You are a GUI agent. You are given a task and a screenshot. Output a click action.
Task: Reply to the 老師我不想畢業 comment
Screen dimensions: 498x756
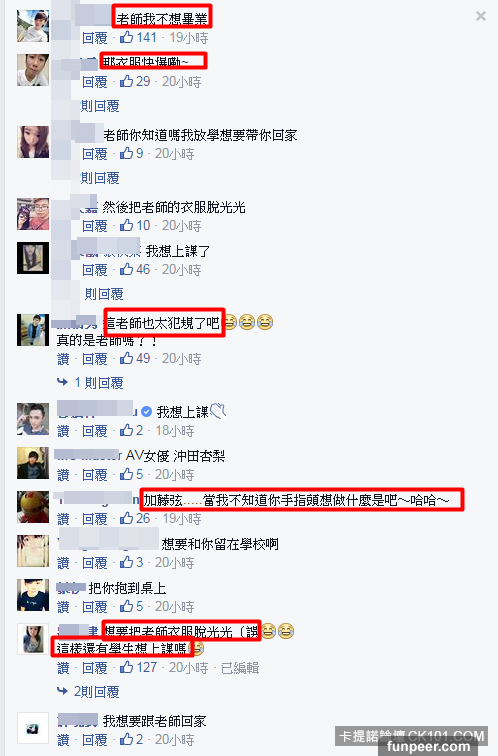coord(94,38)
